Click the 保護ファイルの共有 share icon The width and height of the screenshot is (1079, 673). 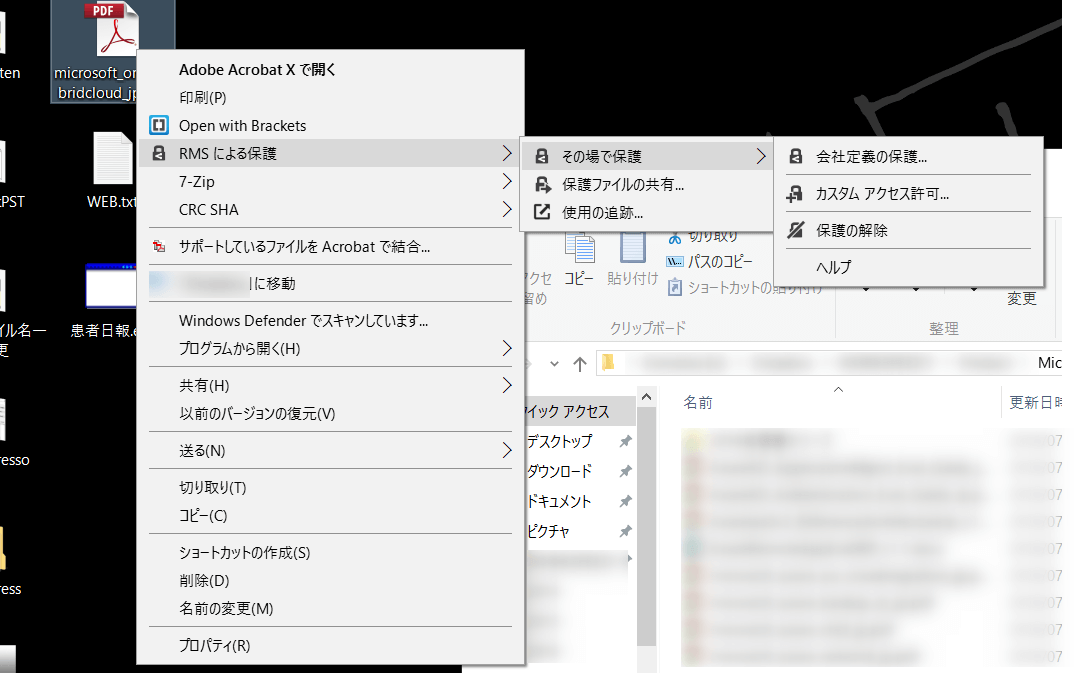coord(542,185)
